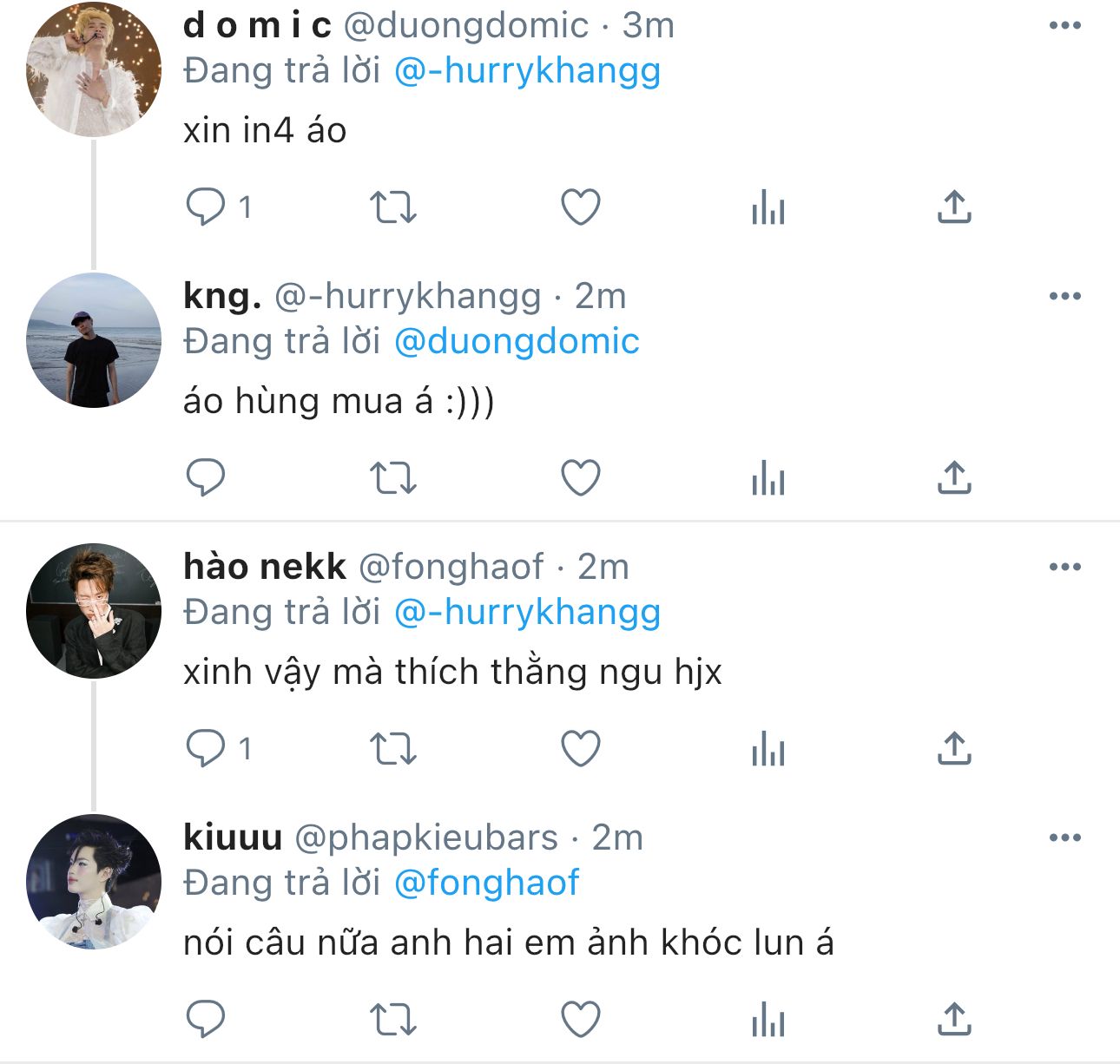Like the tweet "áo hùng mua á :)))"
Viewport: 1120px width, 1064px height.
581,478
